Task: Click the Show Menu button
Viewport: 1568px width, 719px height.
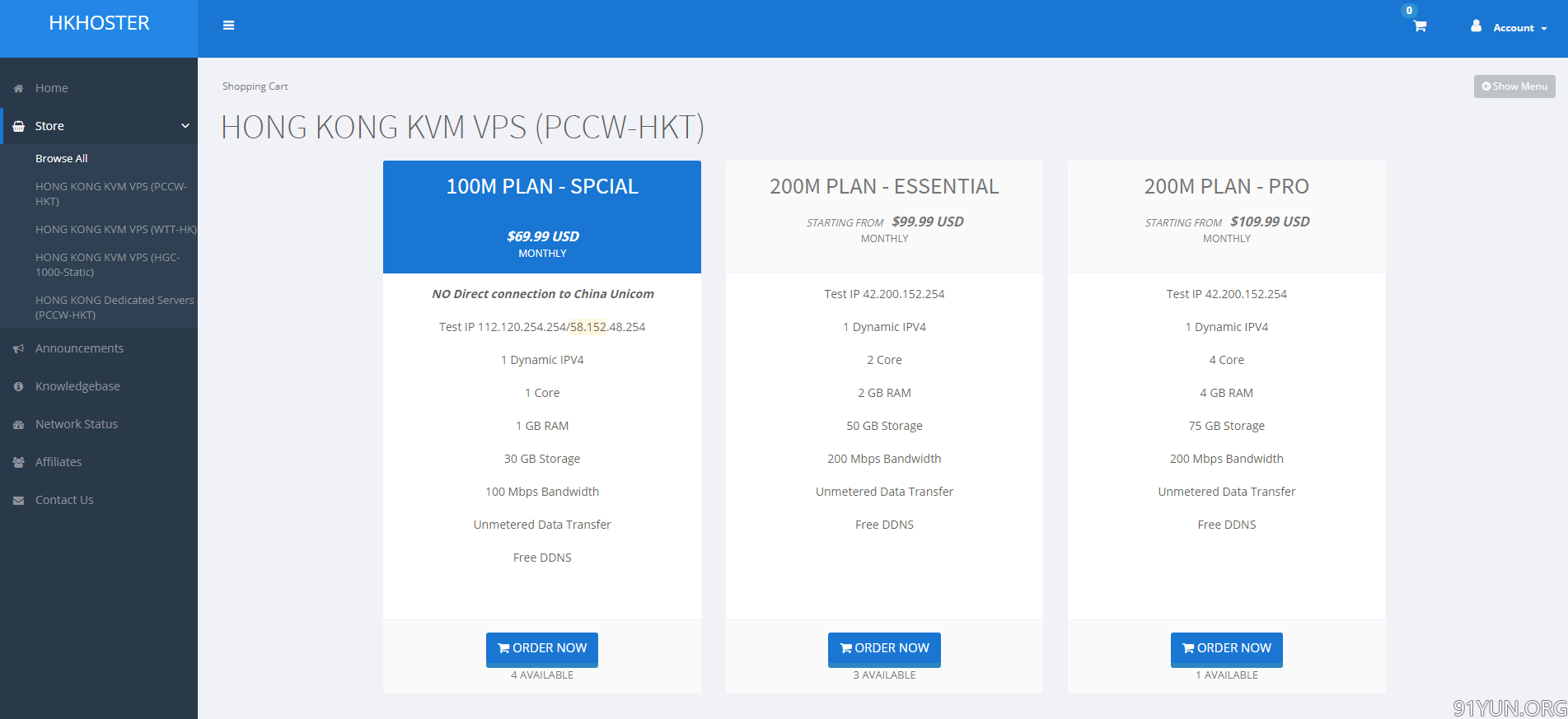Action: pos(1514,86)
